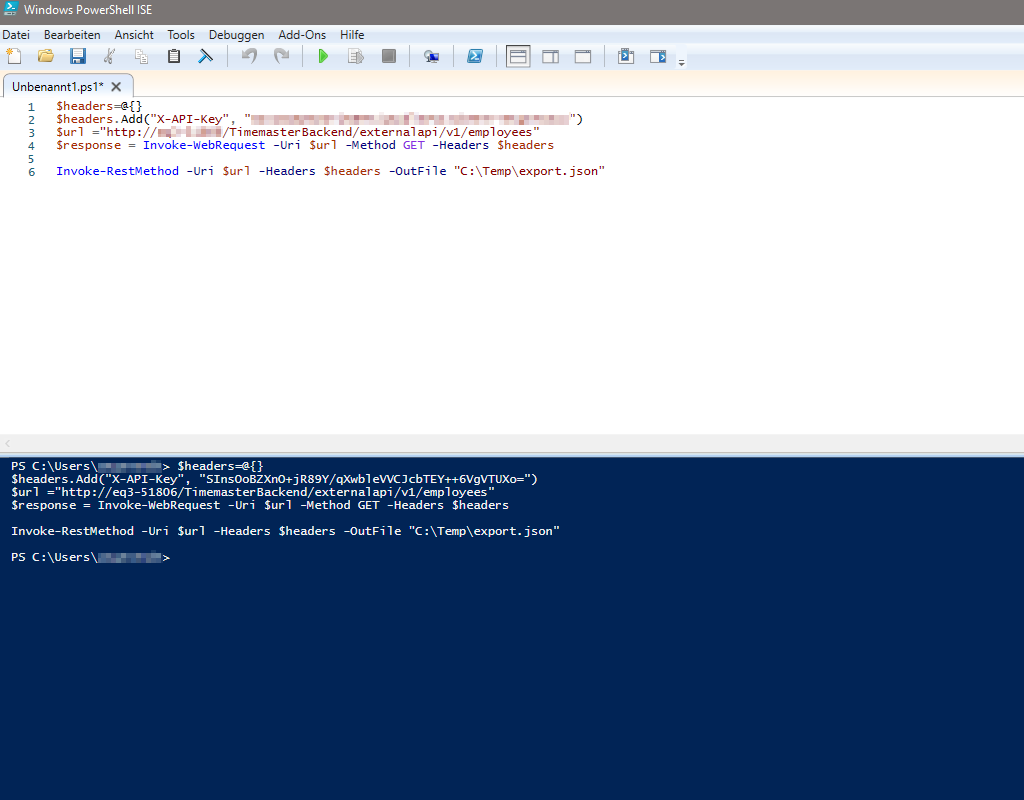The height and width of the screenshot is (800, 1024).
Task: Undo the last edit with the Undo icon
Action: click(250, 56)
